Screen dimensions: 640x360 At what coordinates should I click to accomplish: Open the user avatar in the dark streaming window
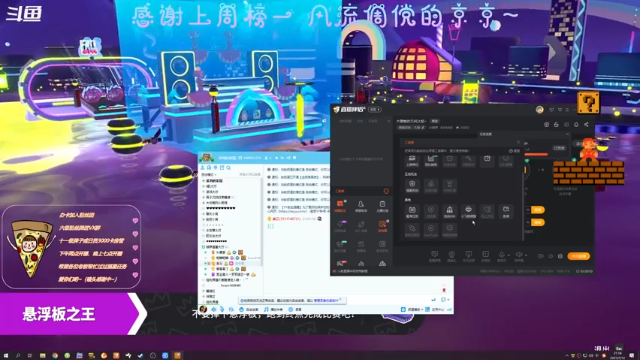tap(540, 109)
